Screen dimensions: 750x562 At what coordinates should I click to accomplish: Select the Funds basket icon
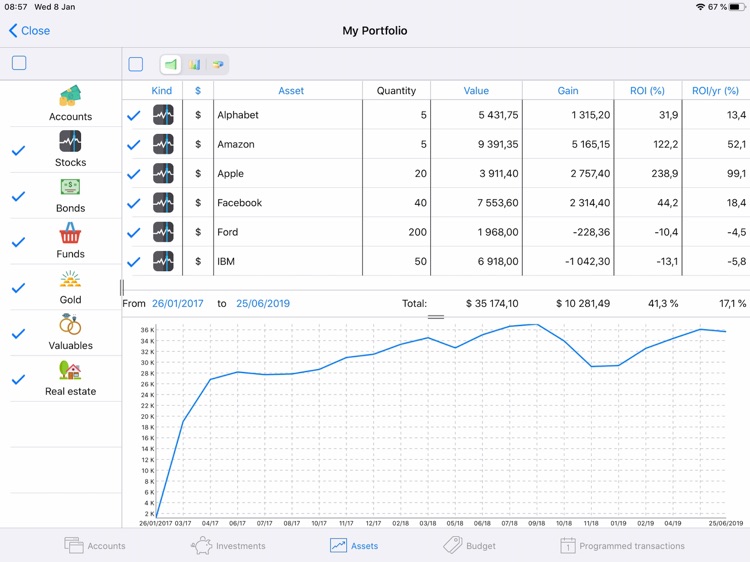70,233
